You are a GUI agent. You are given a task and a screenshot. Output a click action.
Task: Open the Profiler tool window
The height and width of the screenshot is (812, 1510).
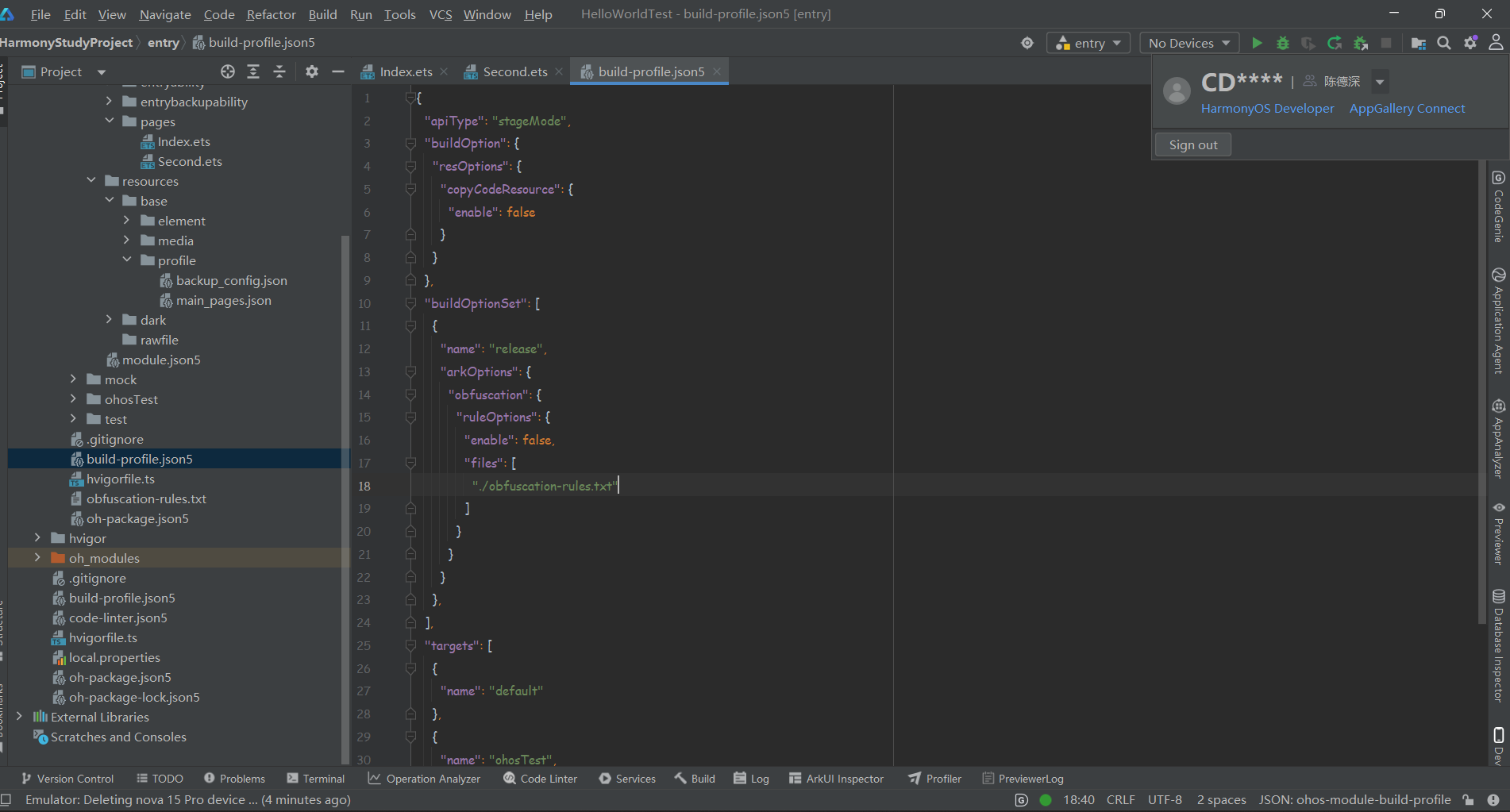[934, 779]
